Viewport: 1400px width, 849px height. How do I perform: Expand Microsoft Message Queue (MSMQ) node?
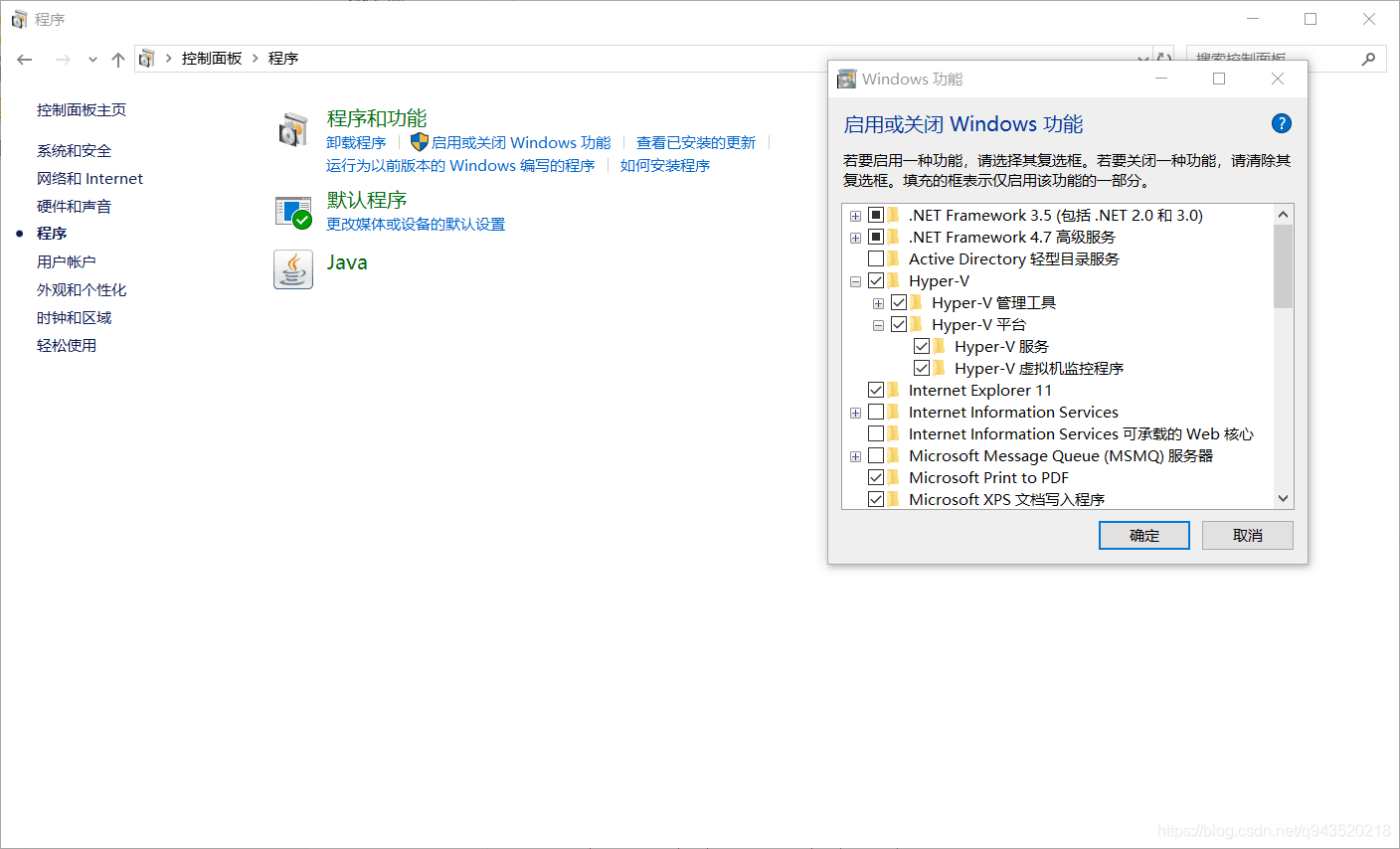point(855,456)
